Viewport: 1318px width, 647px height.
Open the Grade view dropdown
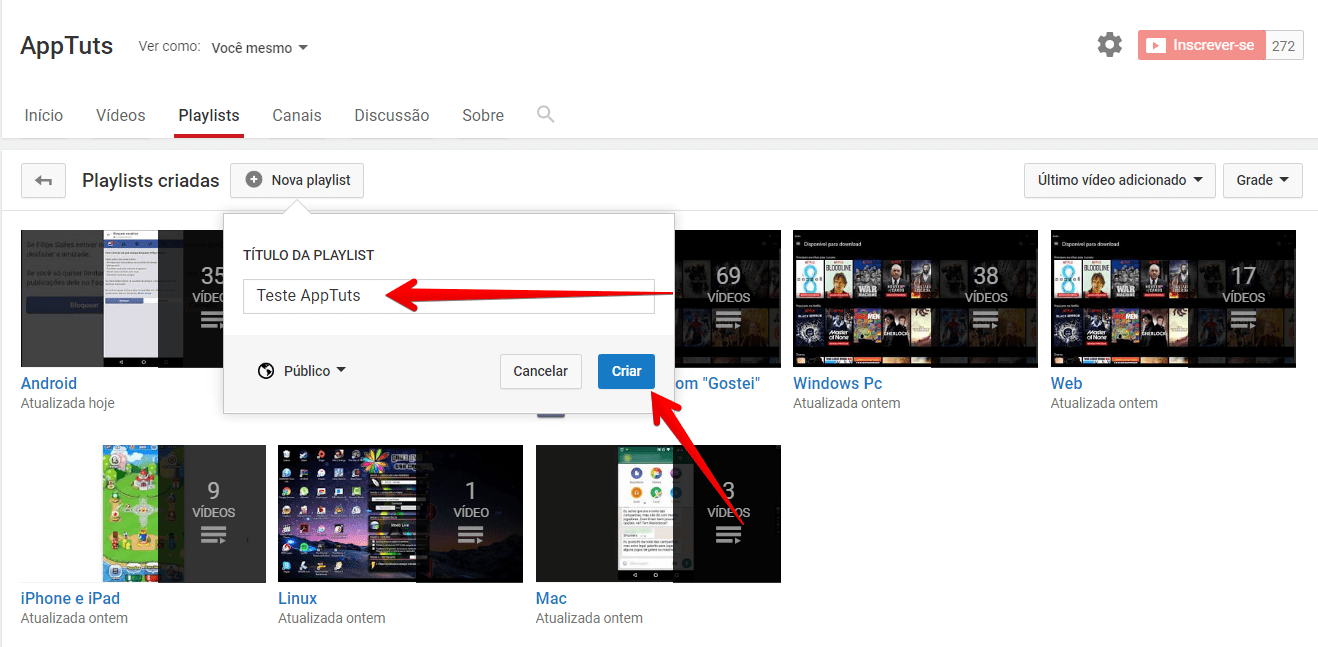point(1262,181)
